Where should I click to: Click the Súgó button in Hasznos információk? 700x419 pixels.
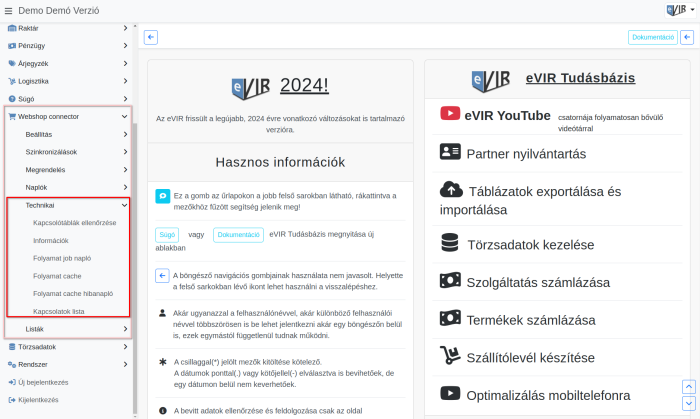click(x=167, y=235)
